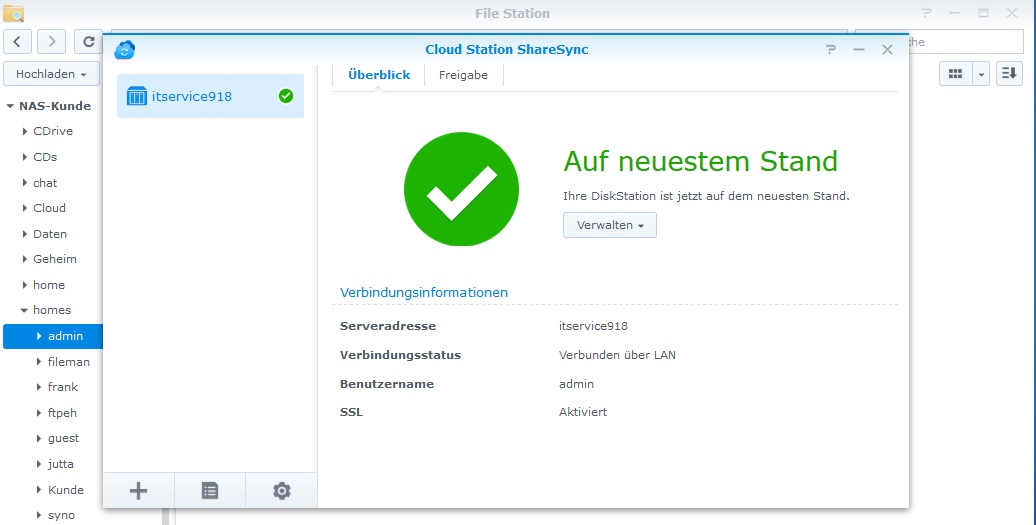This screenshot has height=525, width=1036.
Task: Click the File Station tree scrollbar
Action: tap(166, 516)
